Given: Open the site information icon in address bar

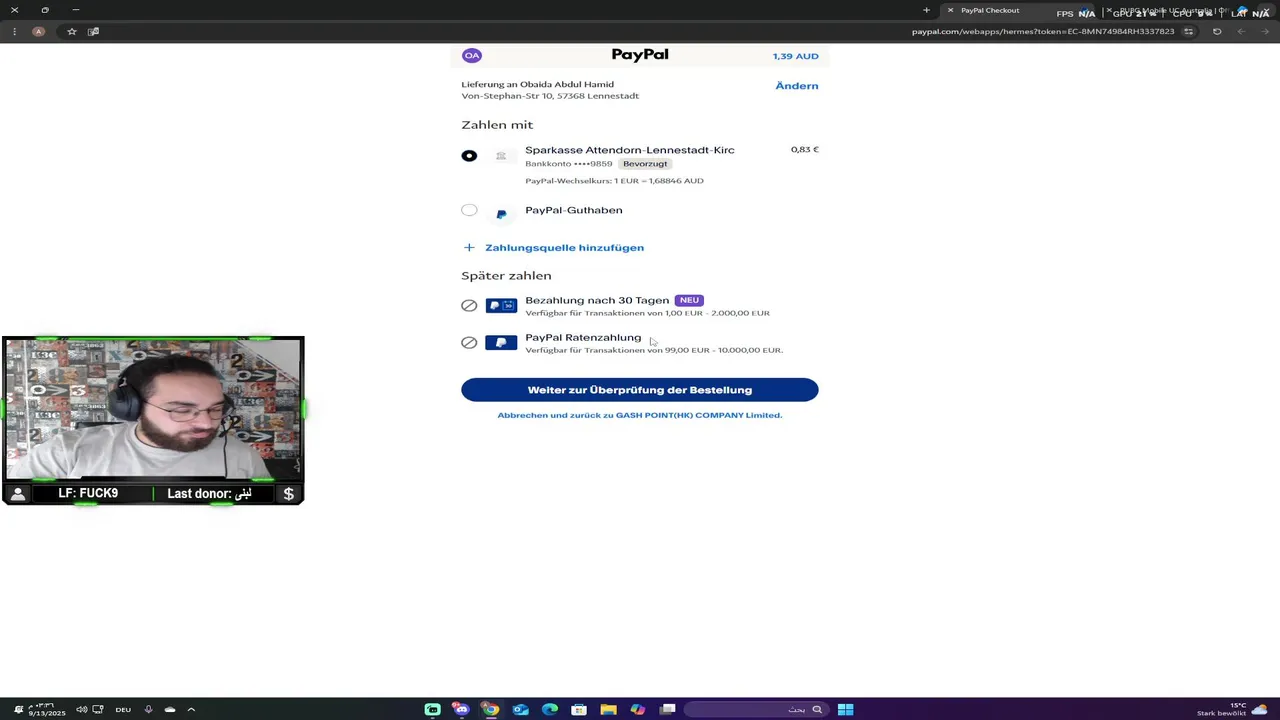Looking at the screenshot, I should tap(1188, 31).
